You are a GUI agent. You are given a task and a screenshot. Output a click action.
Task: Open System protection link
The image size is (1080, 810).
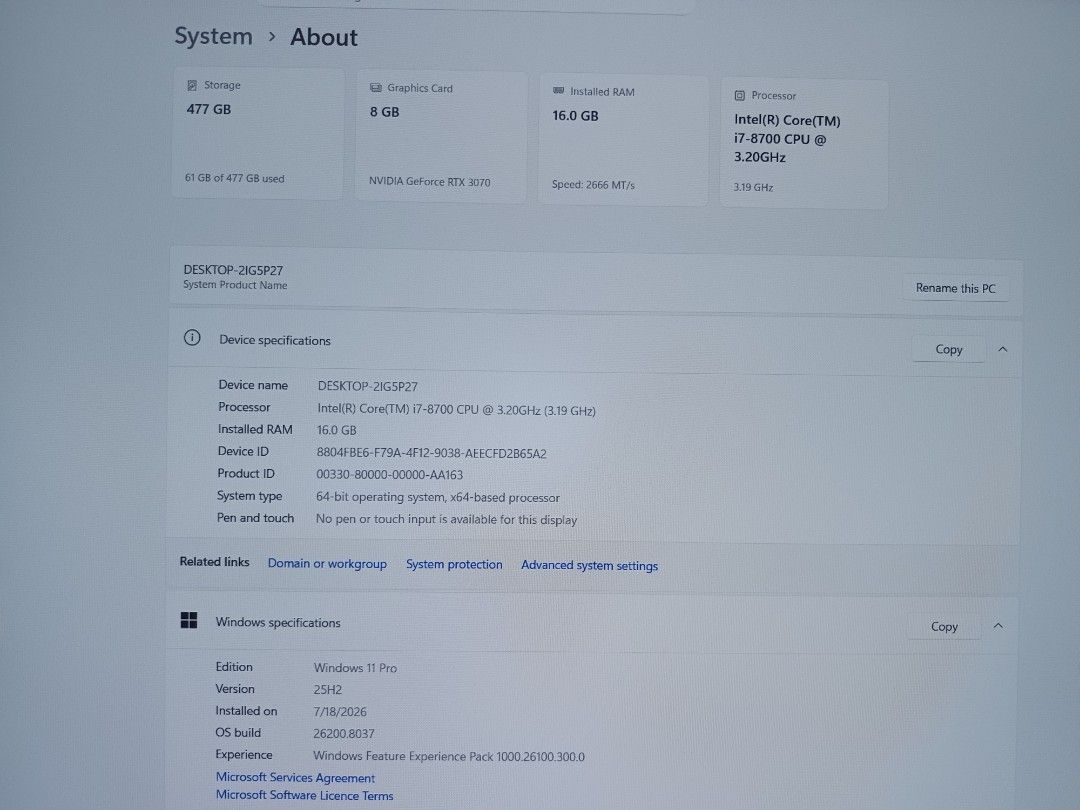[454, 564]
